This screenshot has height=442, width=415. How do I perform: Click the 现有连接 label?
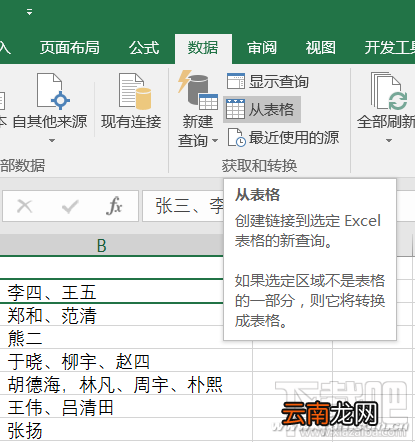click(x=131, y=122)
